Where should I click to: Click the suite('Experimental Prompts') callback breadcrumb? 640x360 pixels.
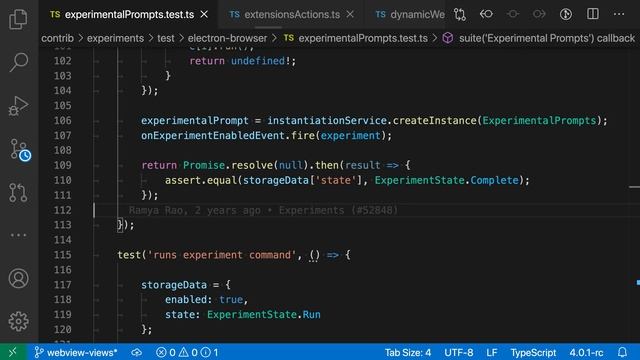pos(539,38)
